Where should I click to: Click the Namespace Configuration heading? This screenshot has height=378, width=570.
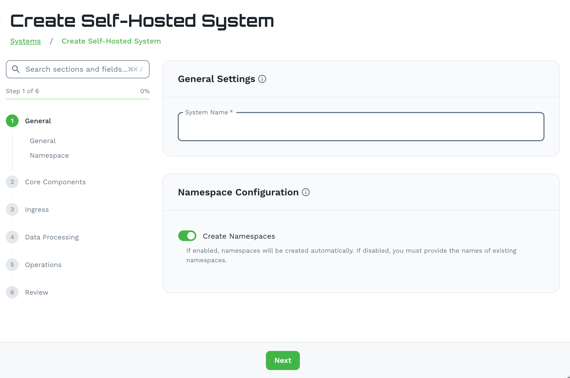(x=238, y=192)
